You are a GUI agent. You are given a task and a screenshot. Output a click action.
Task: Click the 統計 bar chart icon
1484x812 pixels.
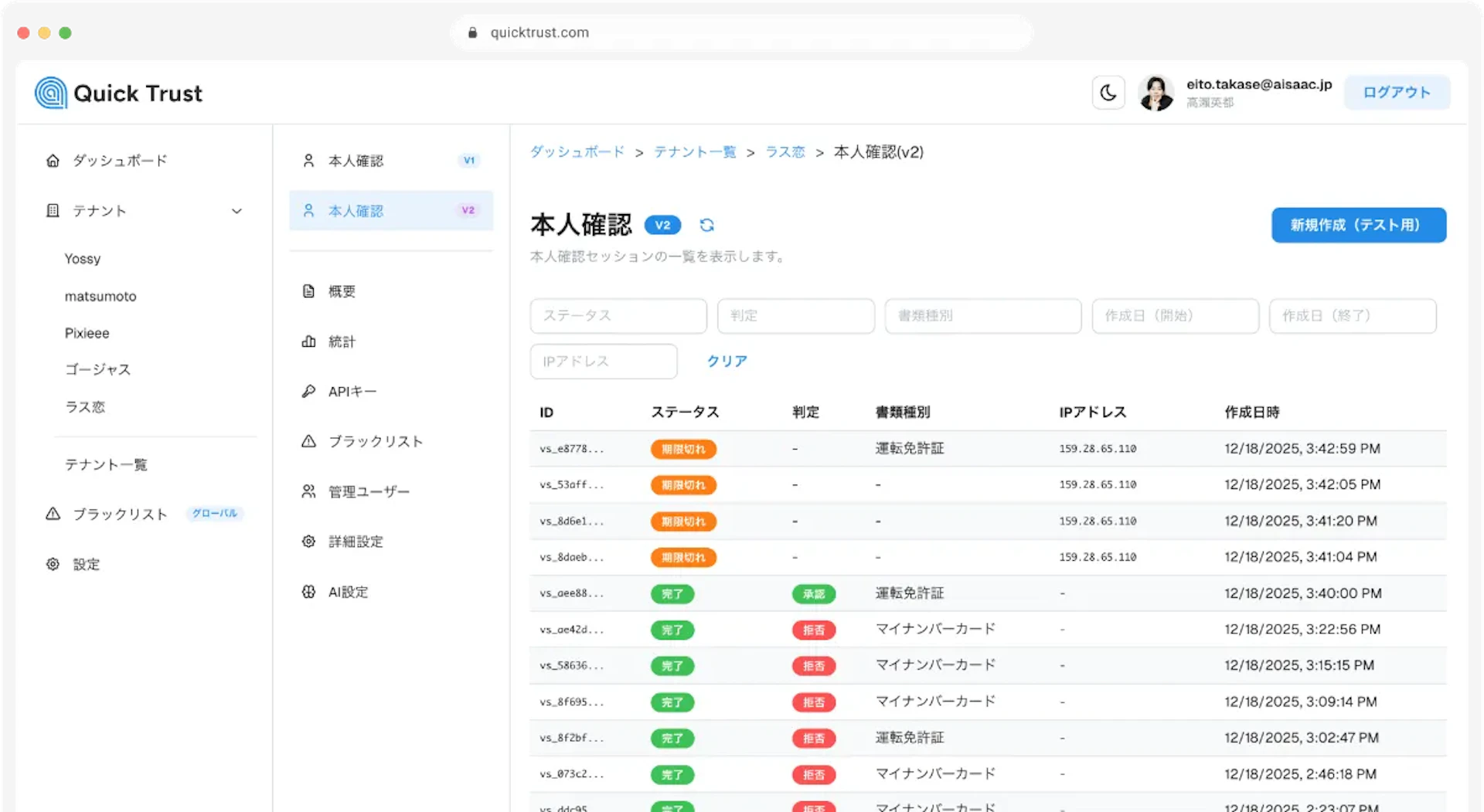click(308, 341)
